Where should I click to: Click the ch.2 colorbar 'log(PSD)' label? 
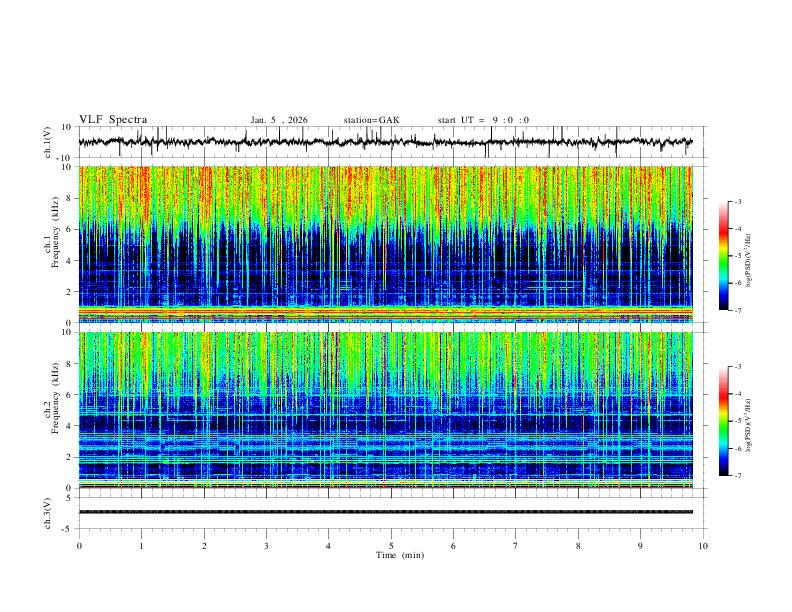[749, 426]
